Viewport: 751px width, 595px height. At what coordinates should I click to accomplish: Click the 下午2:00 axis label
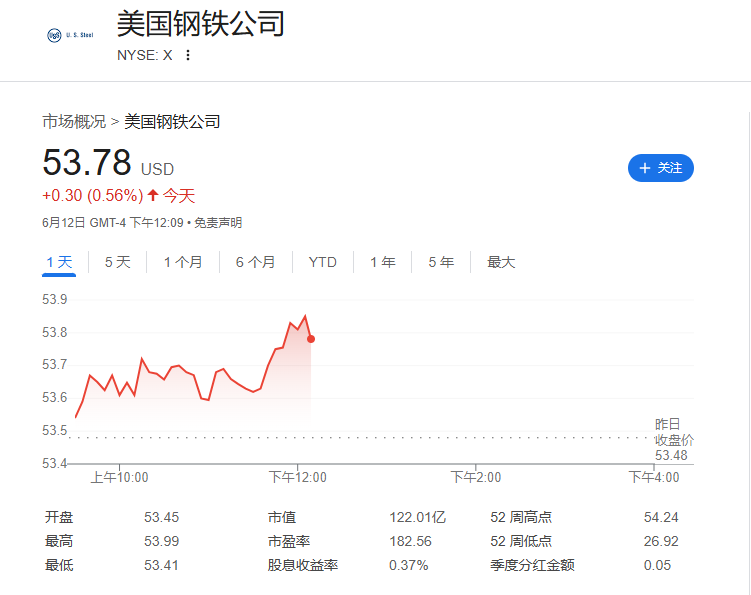(476, 477)
